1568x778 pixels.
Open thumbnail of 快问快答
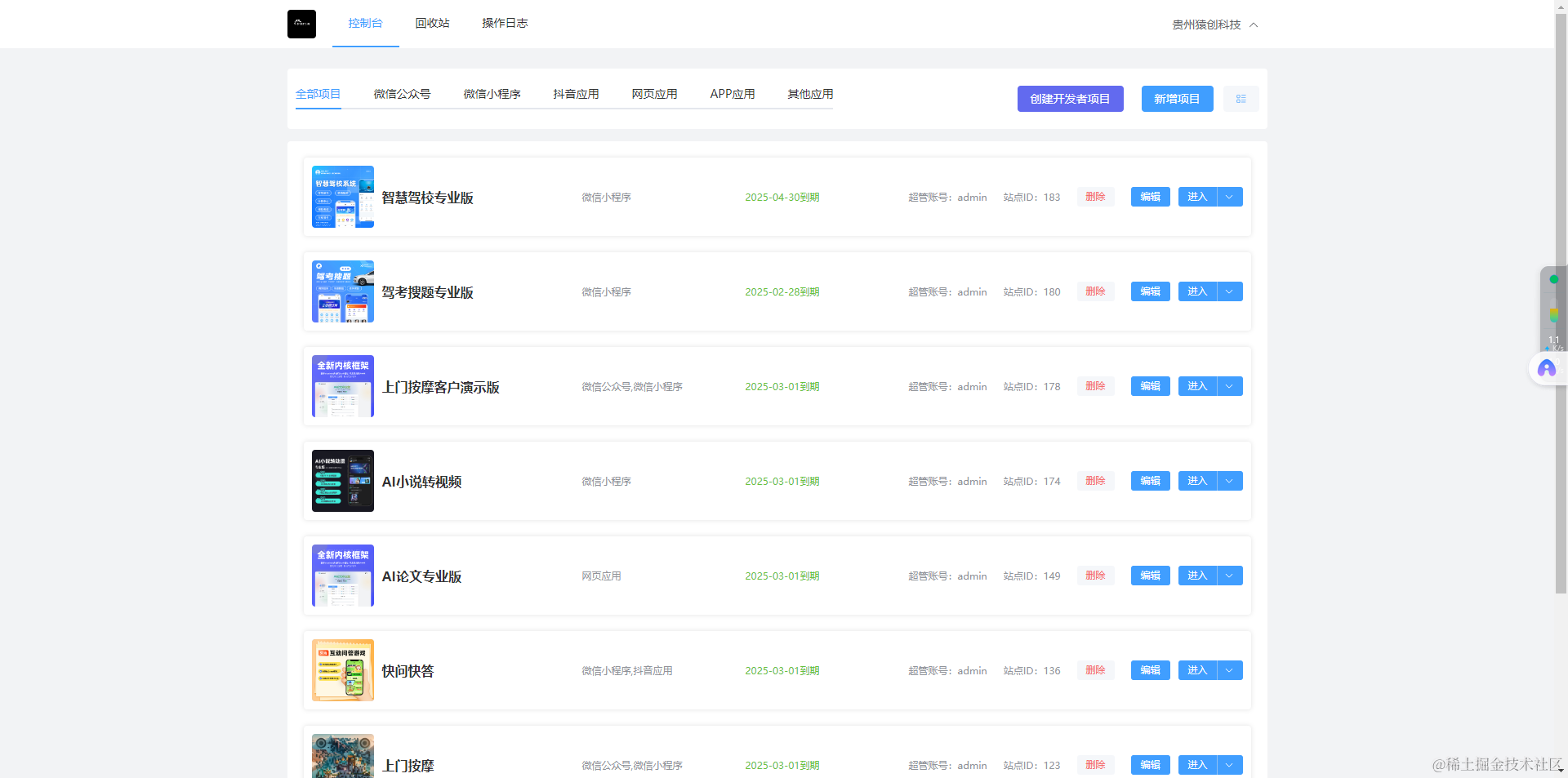coord(343,670)
